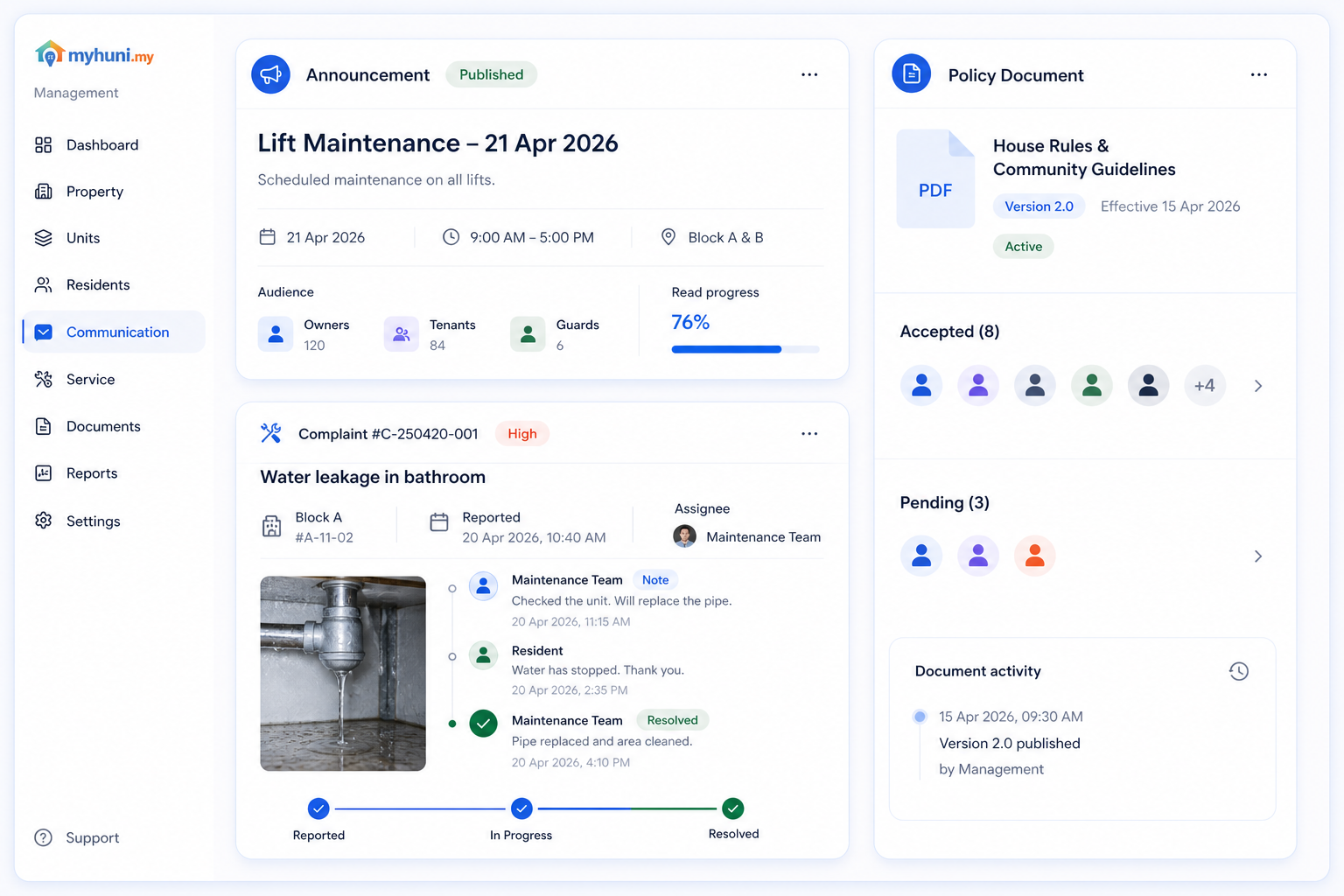This screenshot has width=1344, height=896.
Task: Click the Resident comment avatar
Action: pos(483,654)
